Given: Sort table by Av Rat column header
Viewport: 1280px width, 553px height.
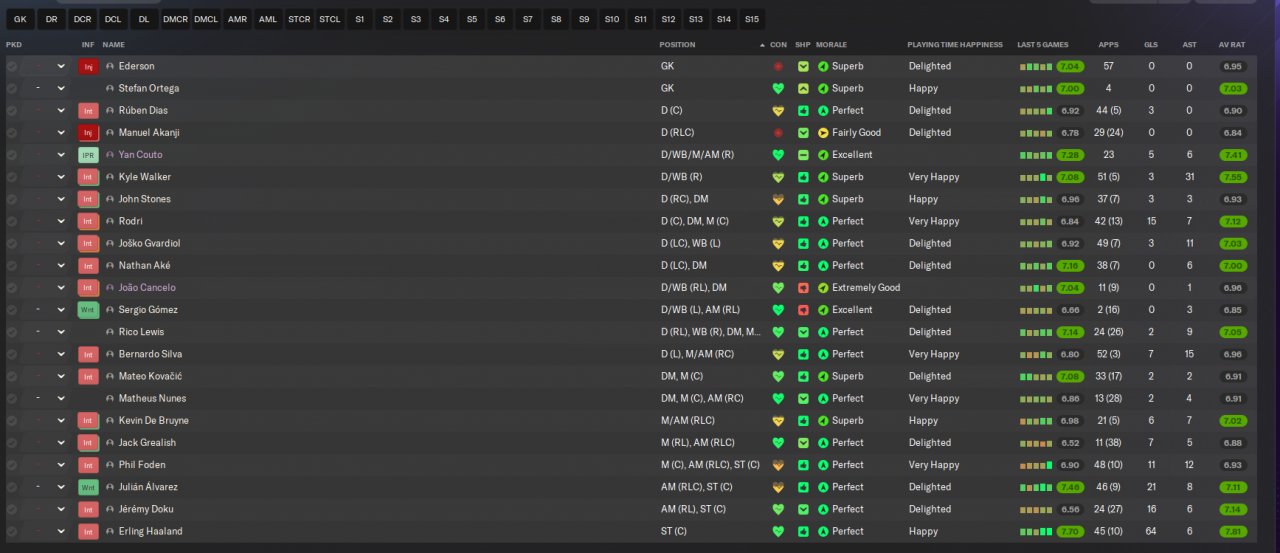Looking at the screenshot, I should point(1232,45).
